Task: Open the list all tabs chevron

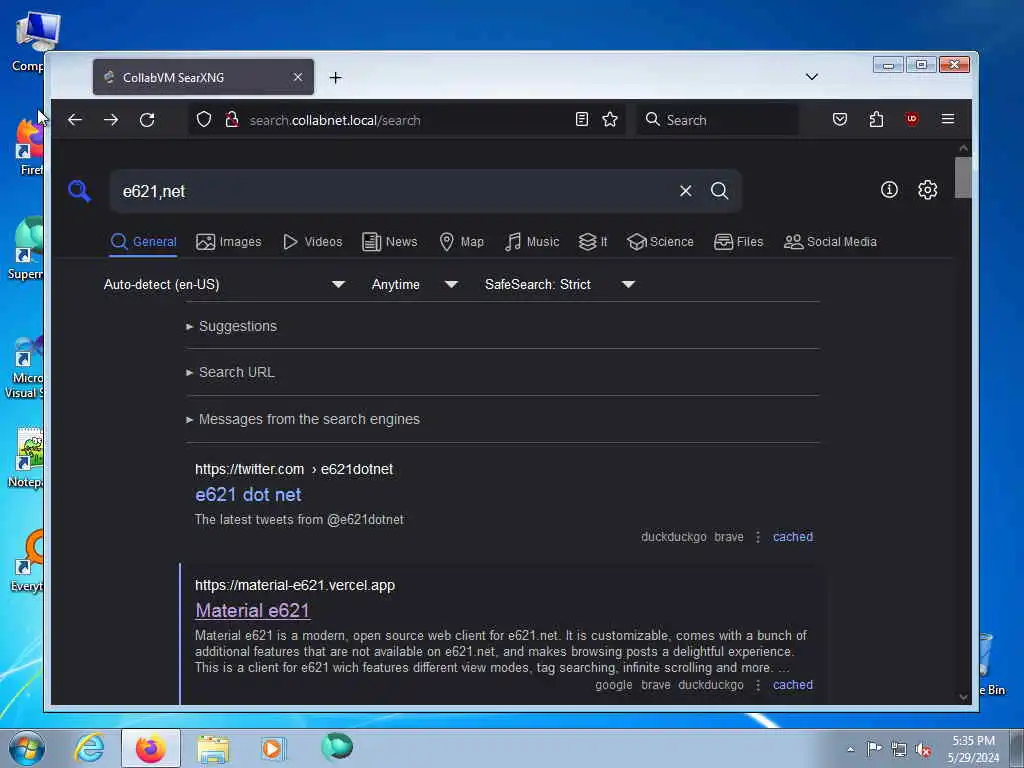Action: [812, 76]
